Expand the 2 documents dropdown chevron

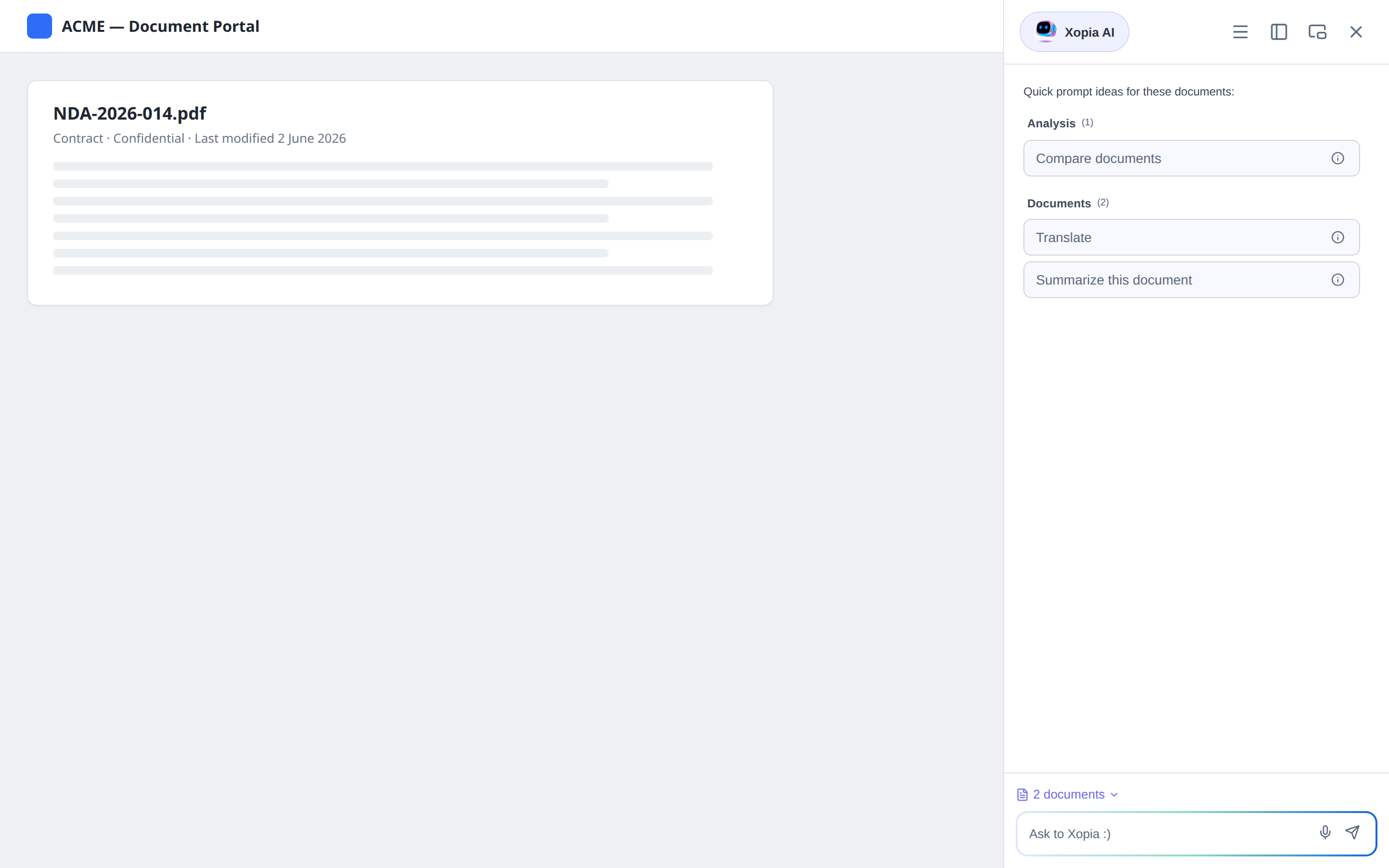point(1114,795)
